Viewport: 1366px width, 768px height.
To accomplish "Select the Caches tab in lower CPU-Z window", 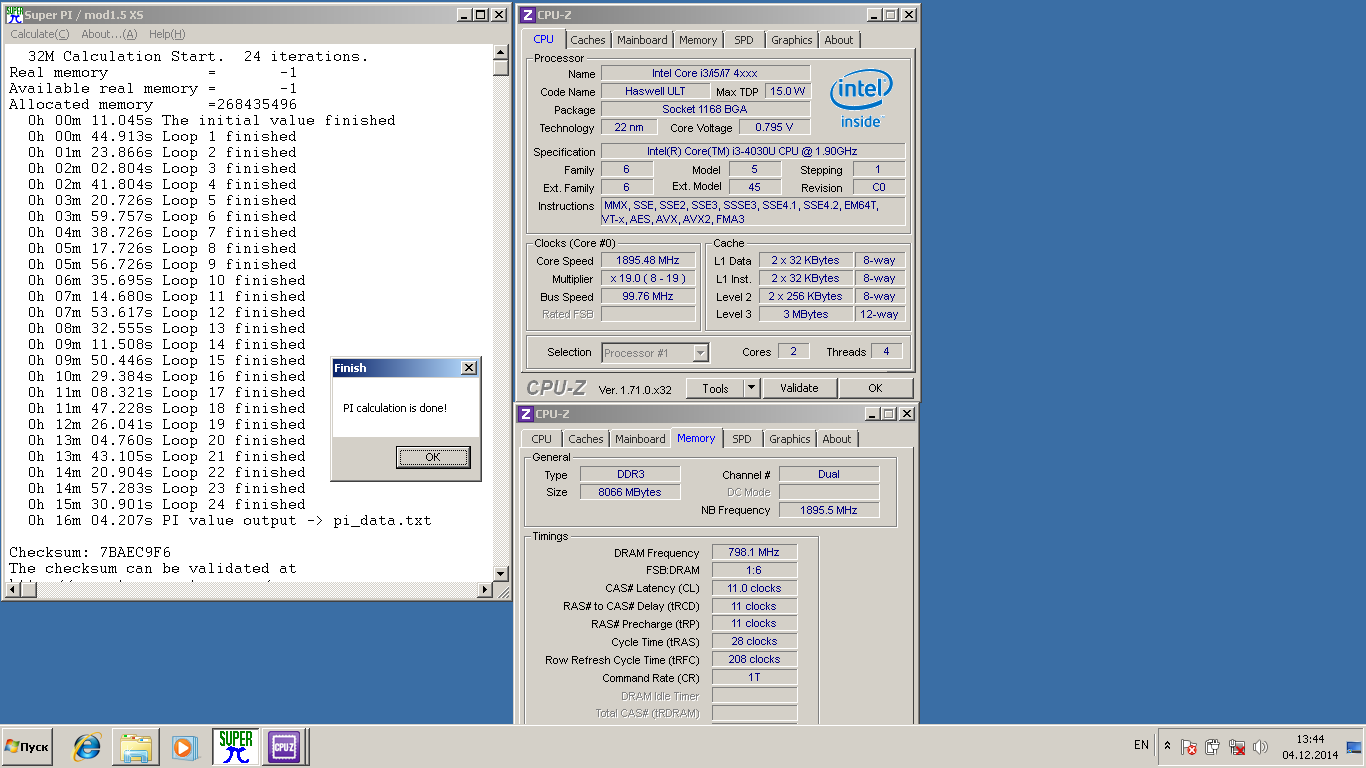I will click(x=586, y=439).
